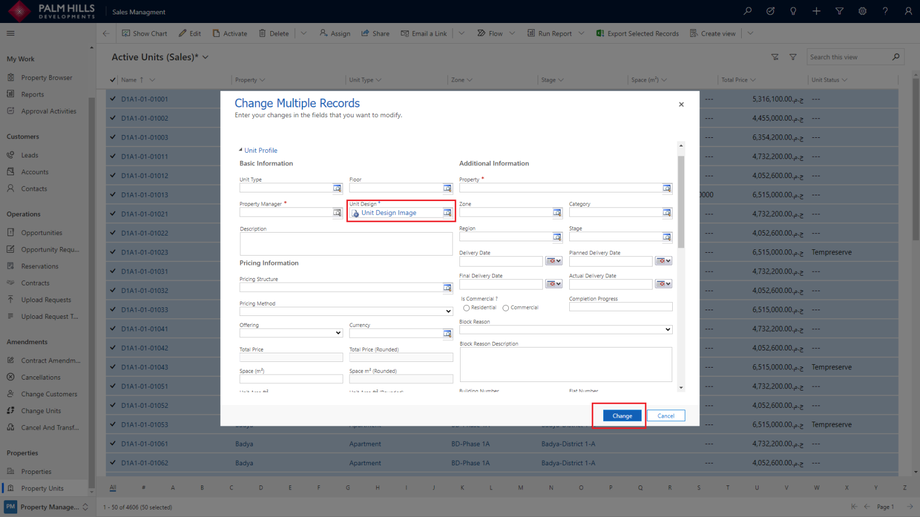Click the Property Manager lookup icon

(x=337, y=213)
